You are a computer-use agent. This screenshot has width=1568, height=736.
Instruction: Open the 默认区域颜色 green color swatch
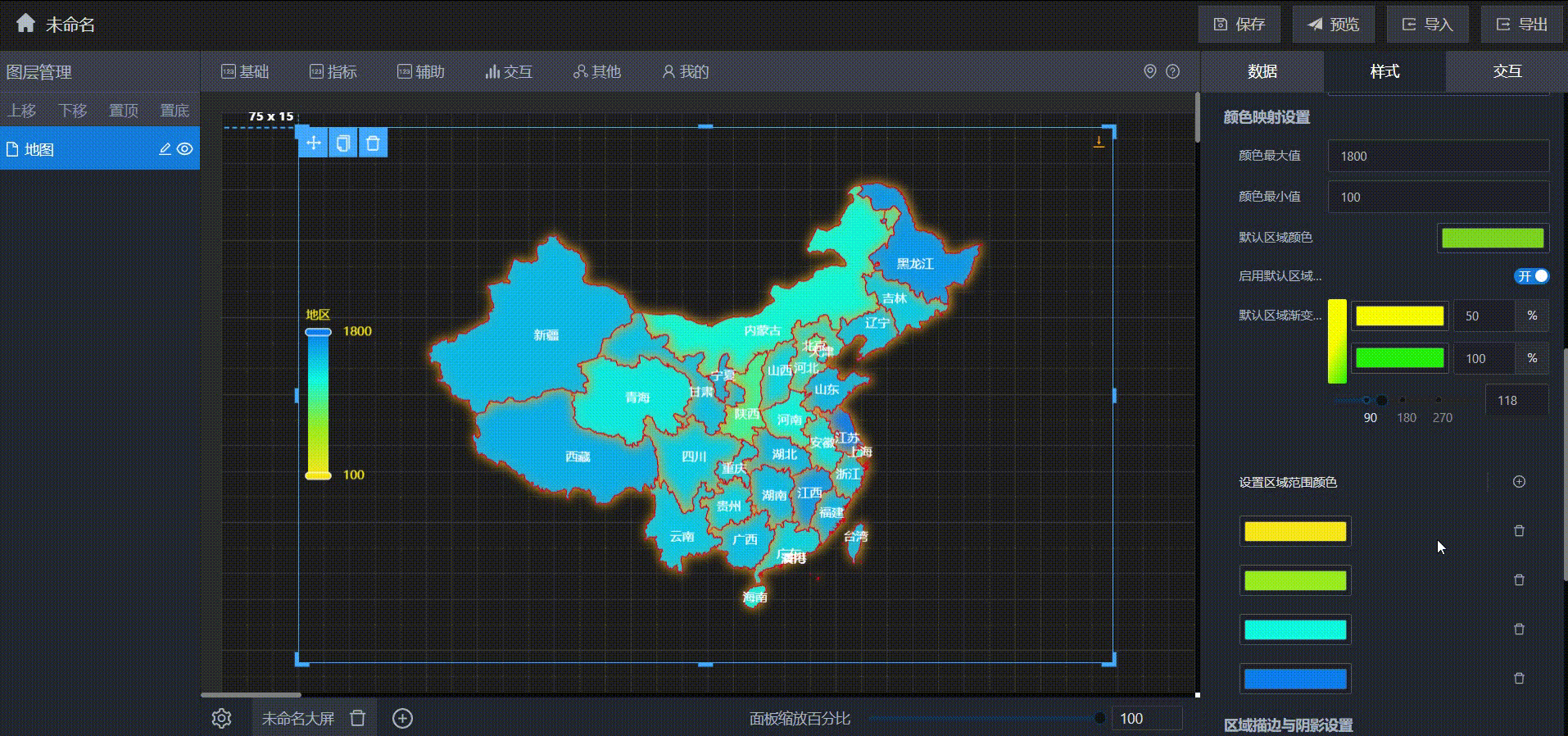pyautogui.click(x=1493, y=239)
